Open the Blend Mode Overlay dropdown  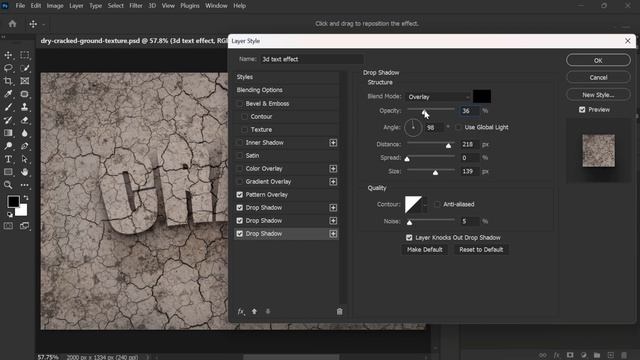click(x=438, y=97)
